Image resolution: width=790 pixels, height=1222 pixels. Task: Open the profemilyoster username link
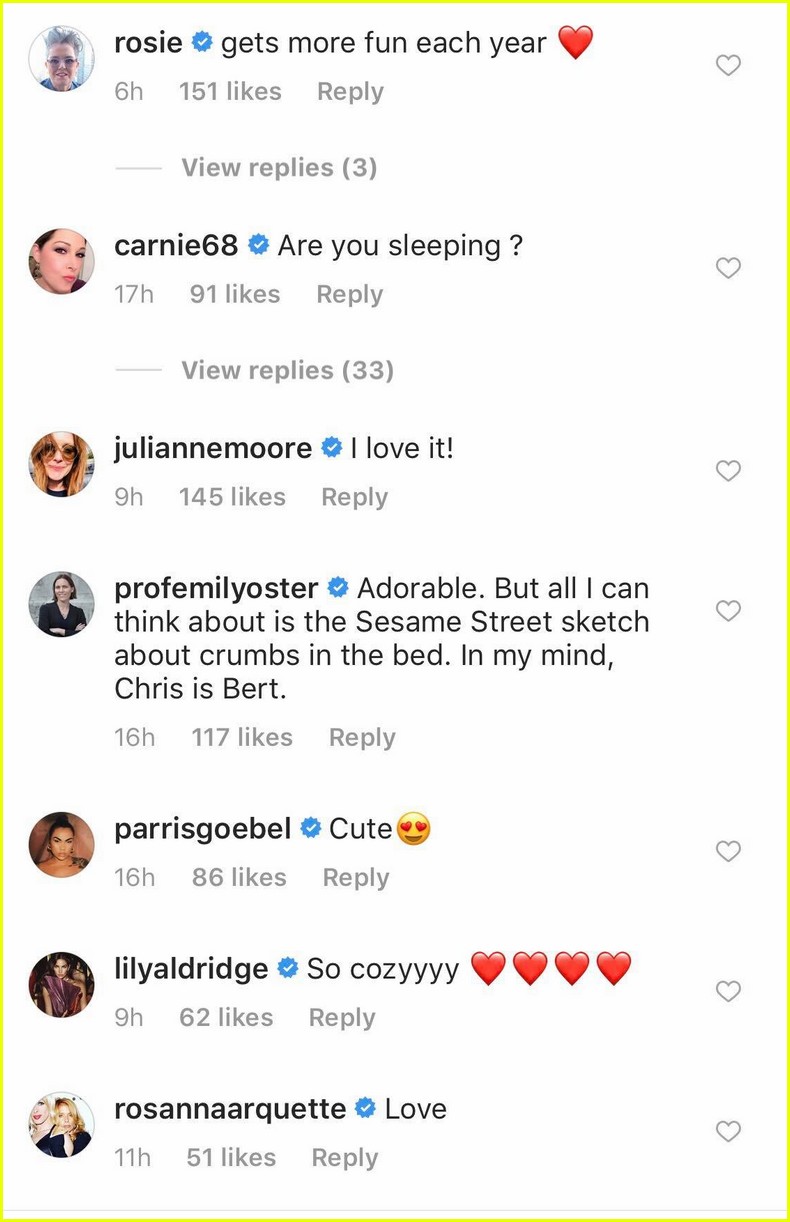pyautogui.click(x=216, y=588)
